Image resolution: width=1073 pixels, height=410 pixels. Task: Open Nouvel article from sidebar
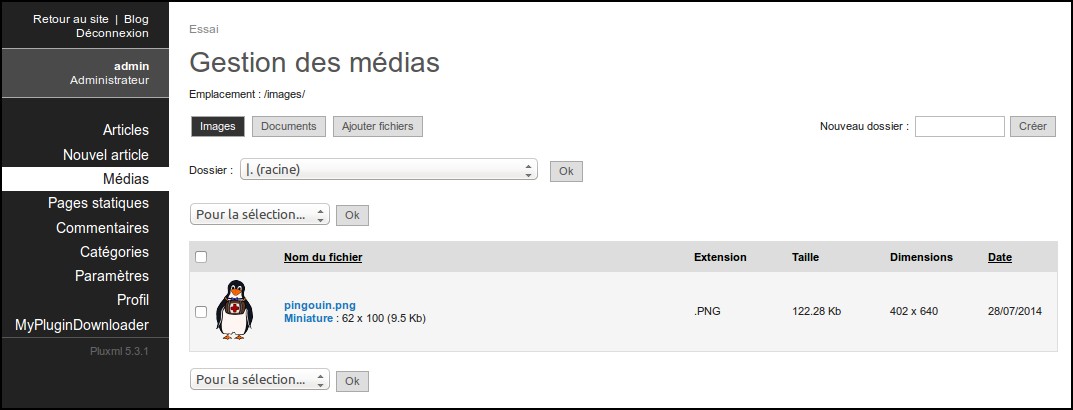106,155
